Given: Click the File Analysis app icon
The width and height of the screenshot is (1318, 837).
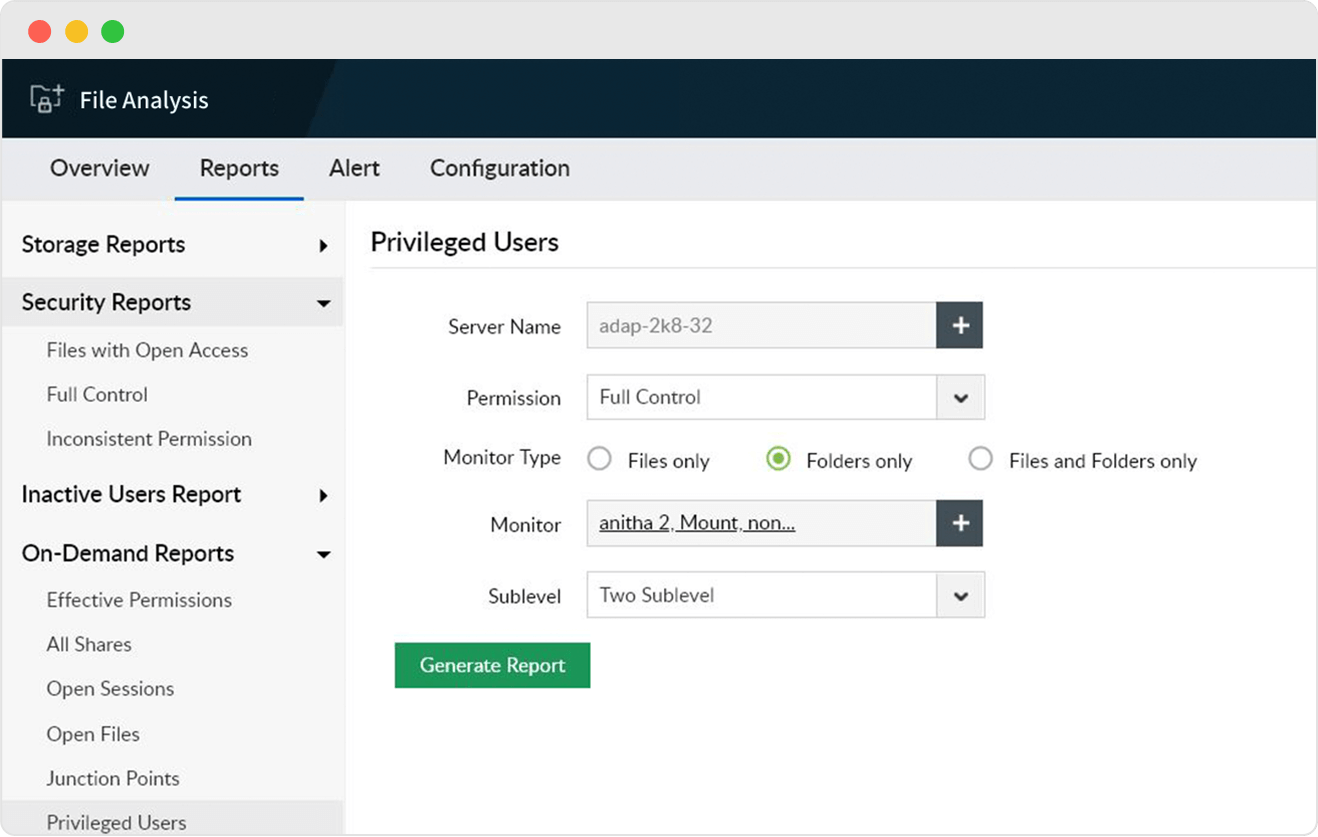Looking at the screenshot, I should 45,99.
